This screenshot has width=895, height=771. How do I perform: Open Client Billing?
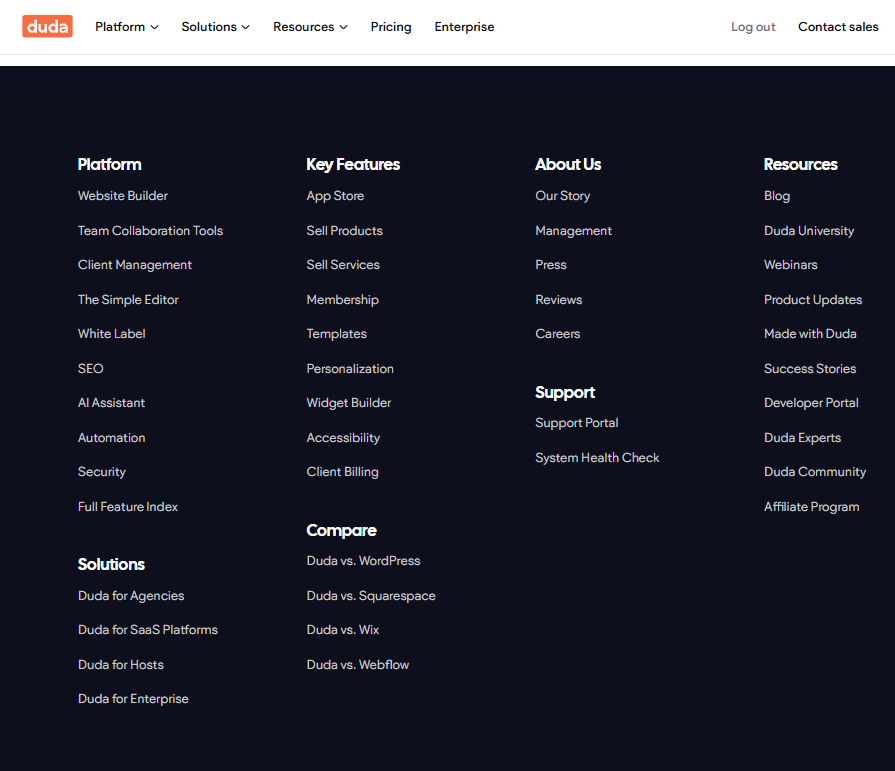pos(342,472)
